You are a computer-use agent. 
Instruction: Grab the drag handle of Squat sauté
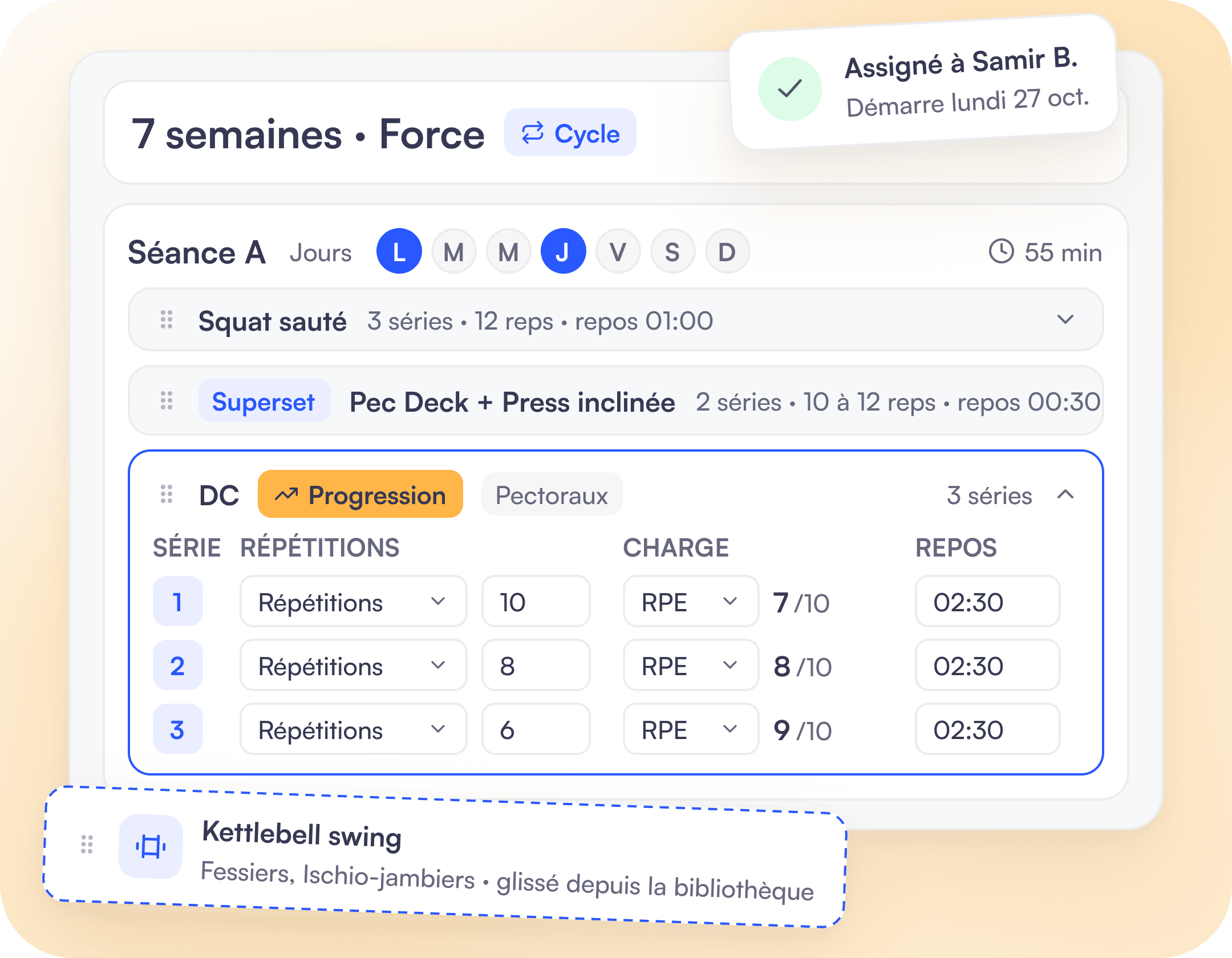coord(167,319)
